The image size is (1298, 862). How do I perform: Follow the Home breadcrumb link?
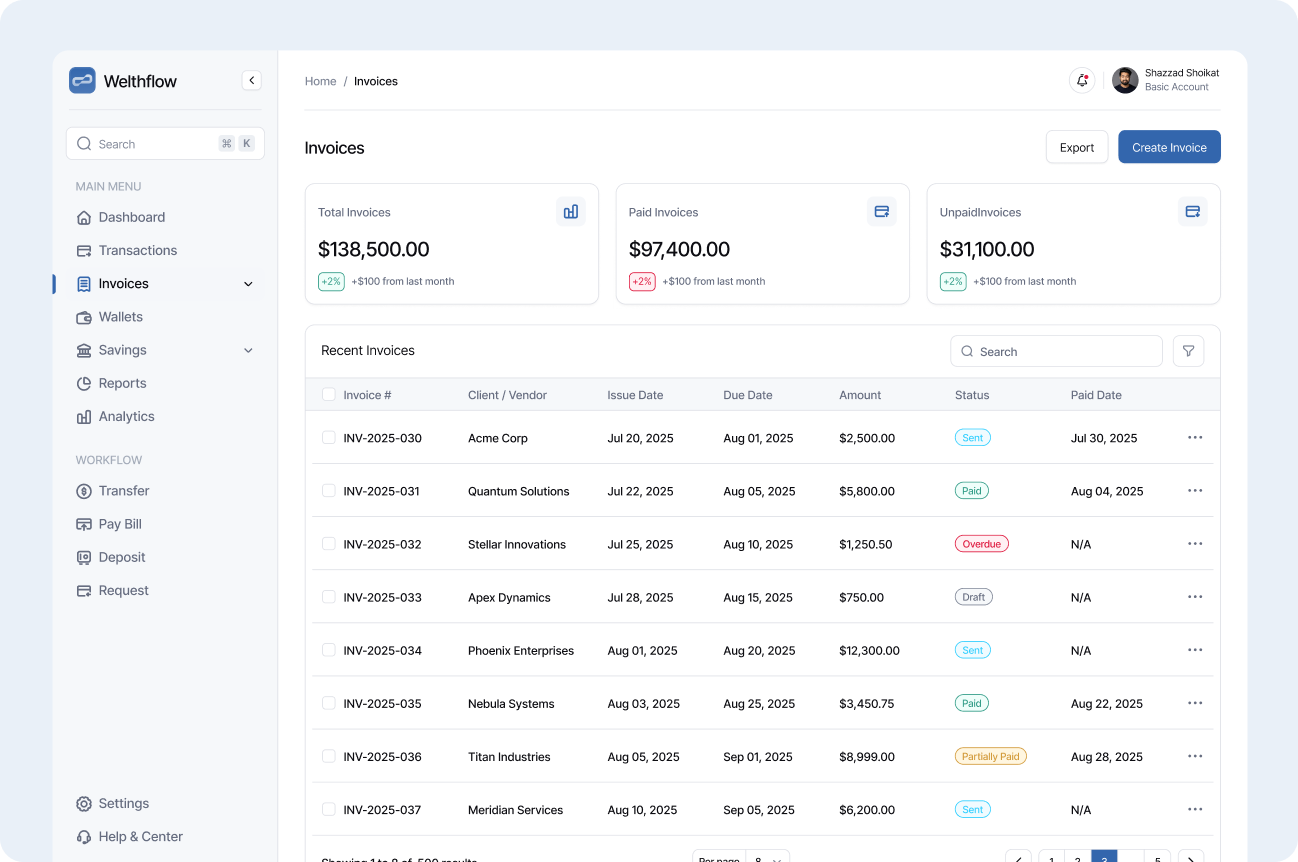click(321, 81)
